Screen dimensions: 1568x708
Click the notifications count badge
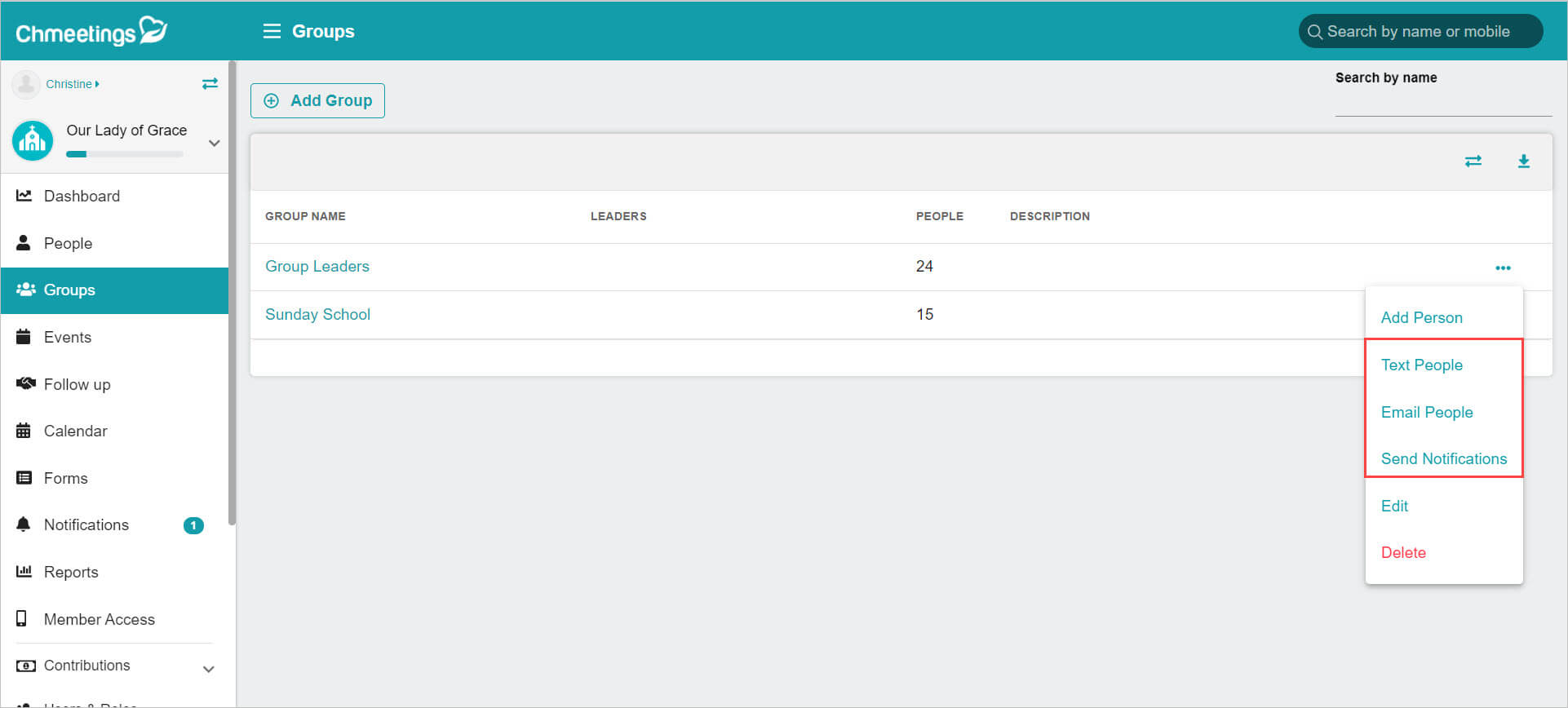193,525
